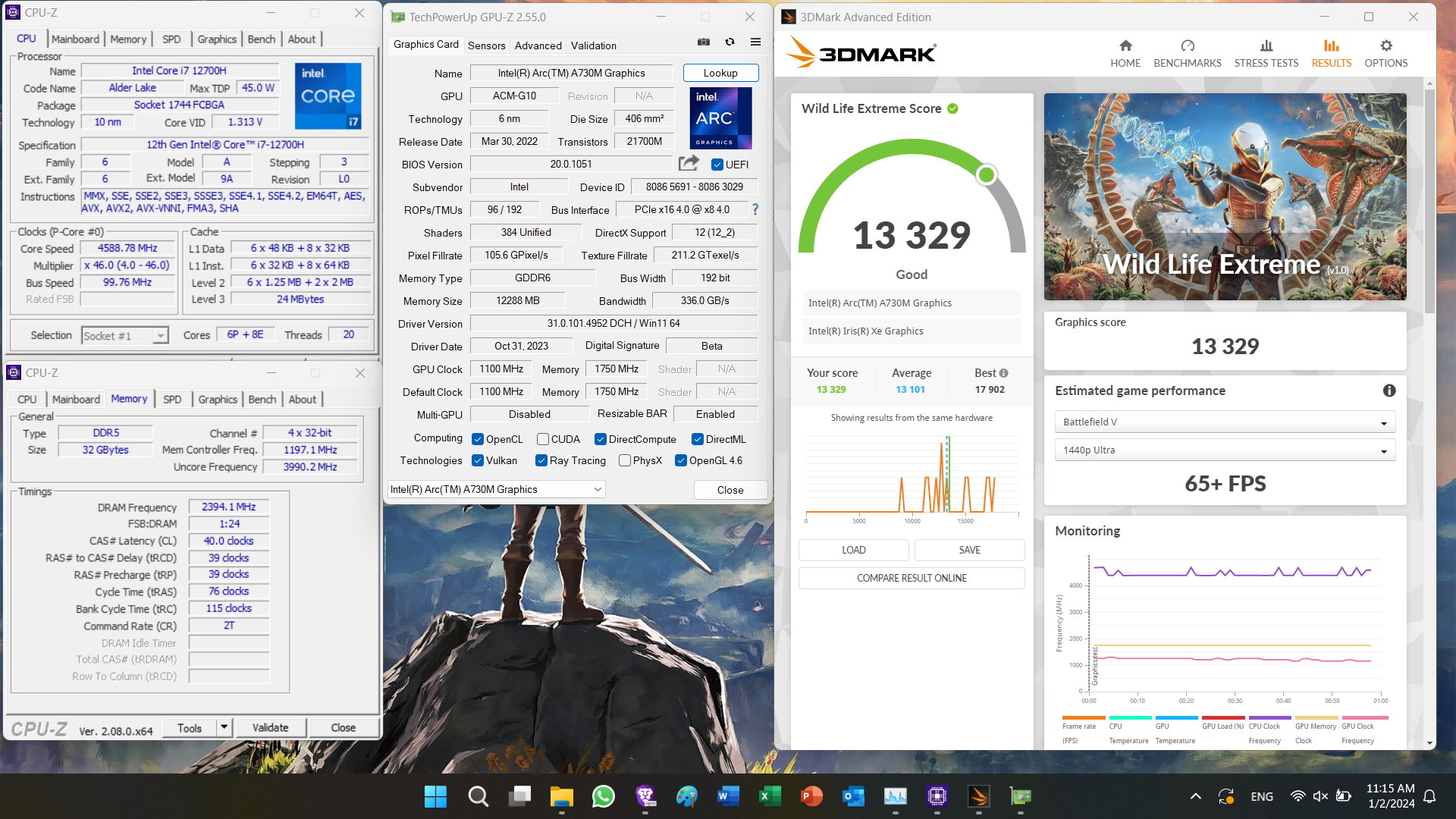Open the GPU-Z hamburger menu

[755, 42]
